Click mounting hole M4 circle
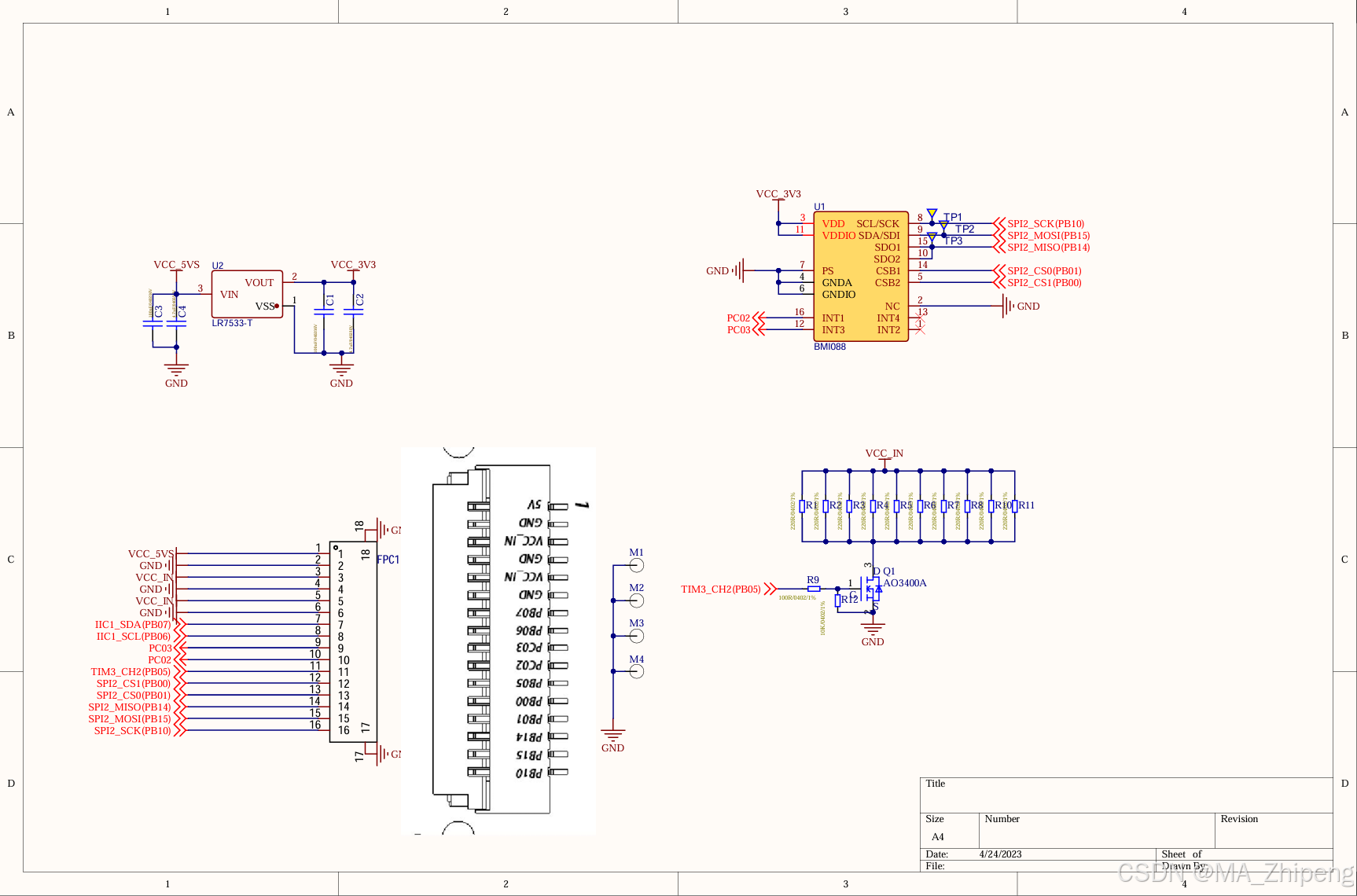Image resolution: width=1357 pixels, height=896 pixels. [x=637, y=671]
